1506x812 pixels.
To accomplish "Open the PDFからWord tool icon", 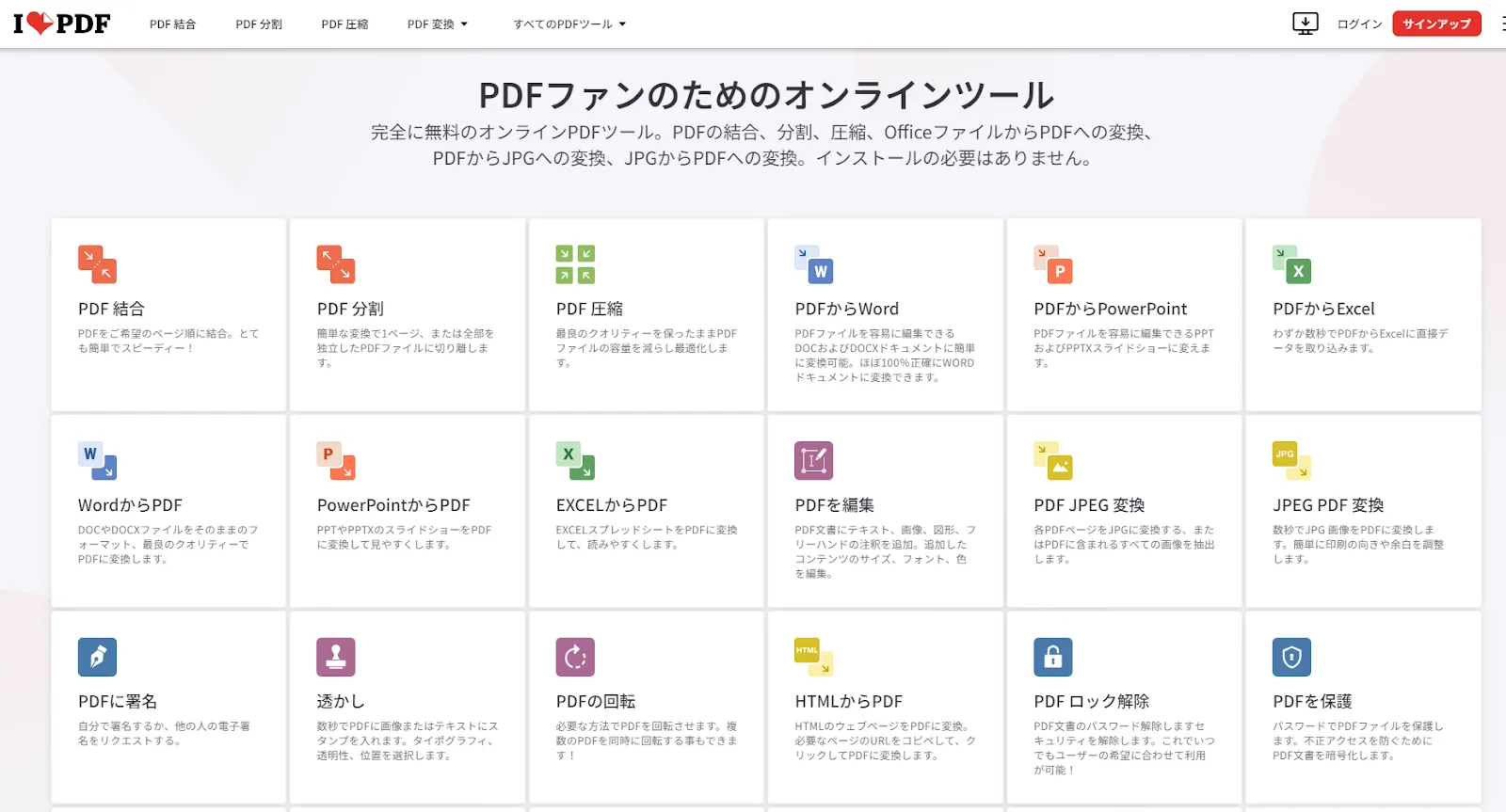I will click(x=814, y=264).
